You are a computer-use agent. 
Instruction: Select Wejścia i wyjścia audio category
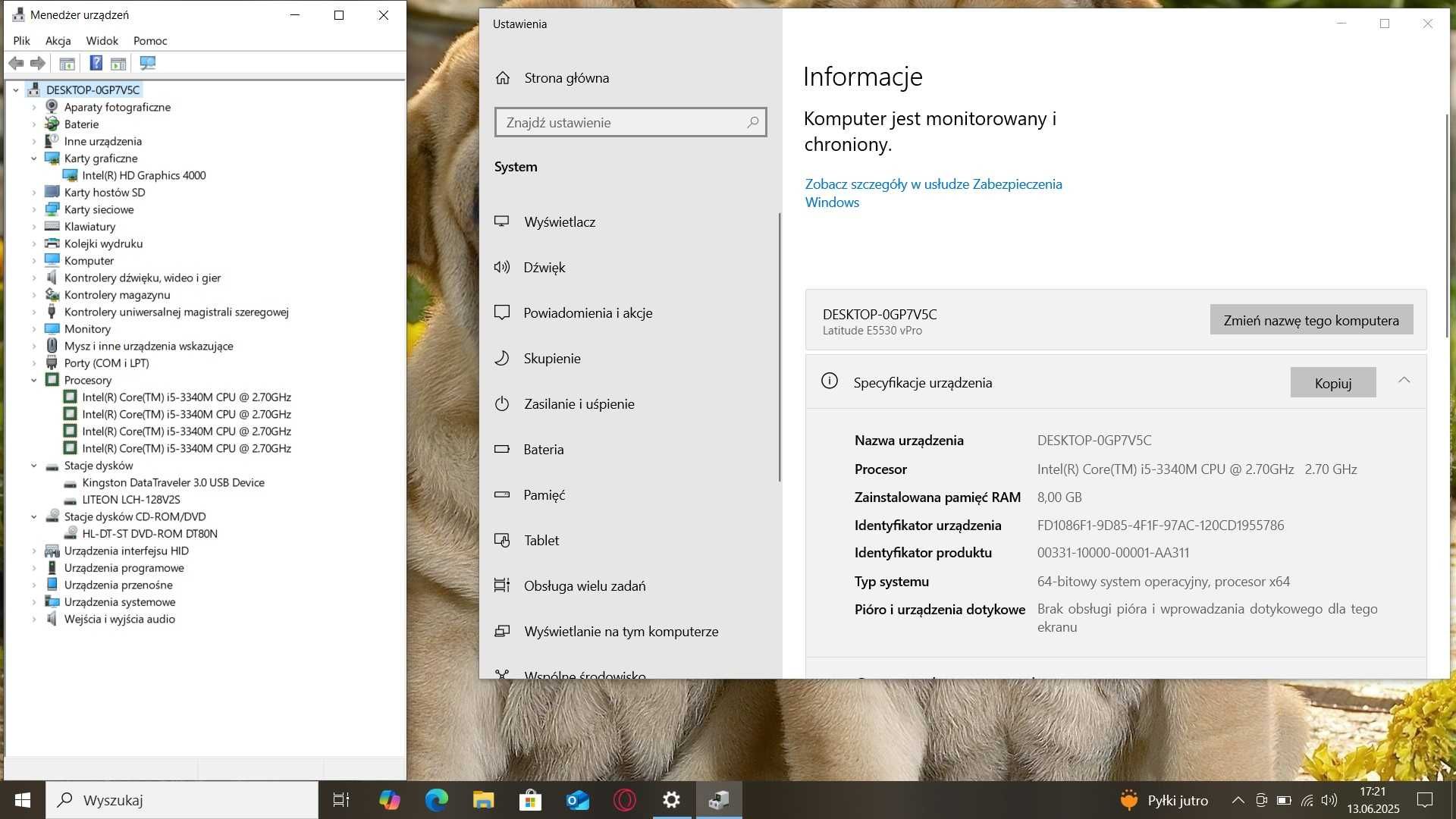119,619
